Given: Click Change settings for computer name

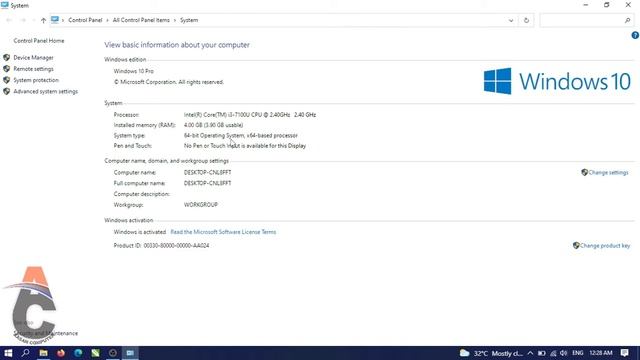Looking at the screenshot, I should click(x=608, y=173).
